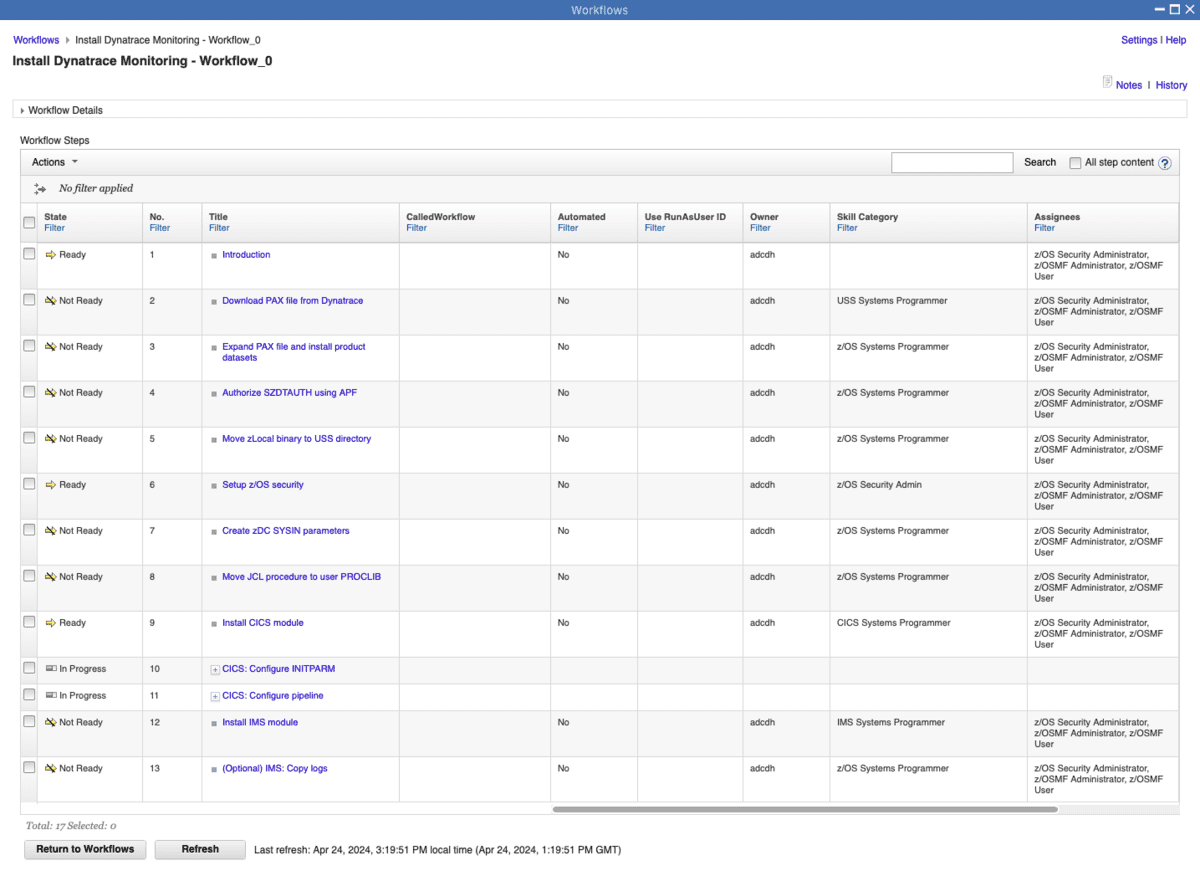Open 'Download PAX file from Dynatrace' step
Viewport: 1200px width, 881px height.
[292, 300]
